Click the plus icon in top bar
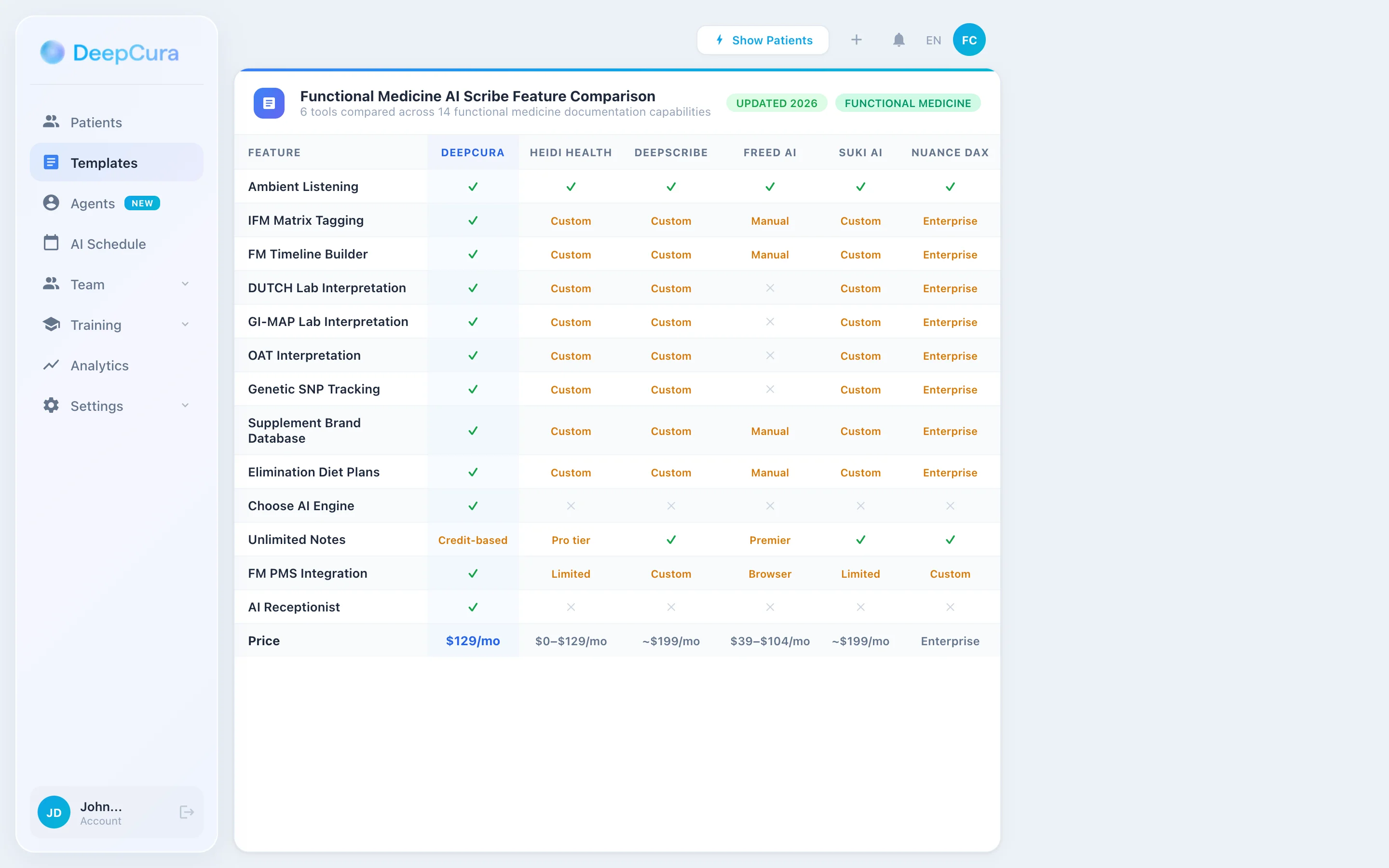This screenshot has width=1389, height=868. point(856,40)
